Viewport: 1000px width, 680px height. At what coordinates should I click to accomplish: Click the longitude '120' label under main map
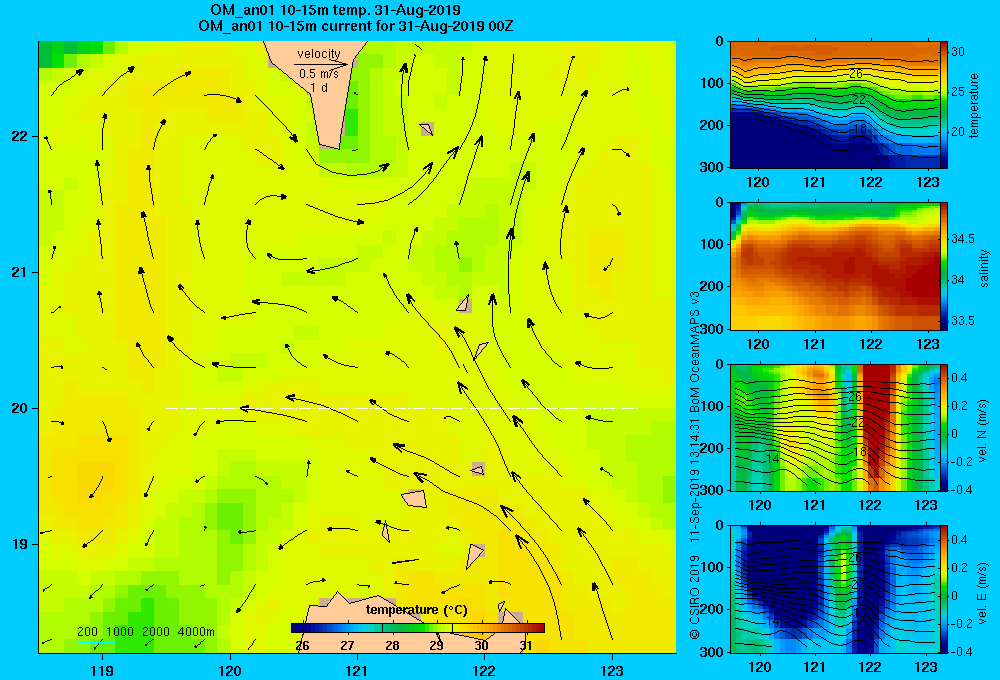click(230, 670)
